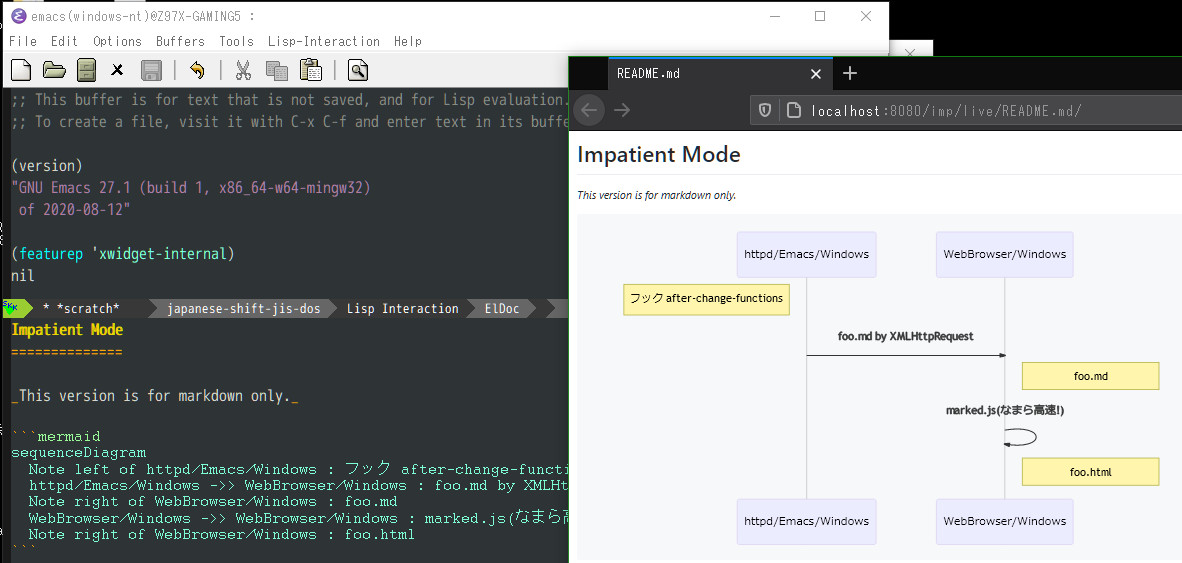Viewport: 1182px width, 563px height.
Task: Click the foo.md yellow note box
Action: [1090, 376]
